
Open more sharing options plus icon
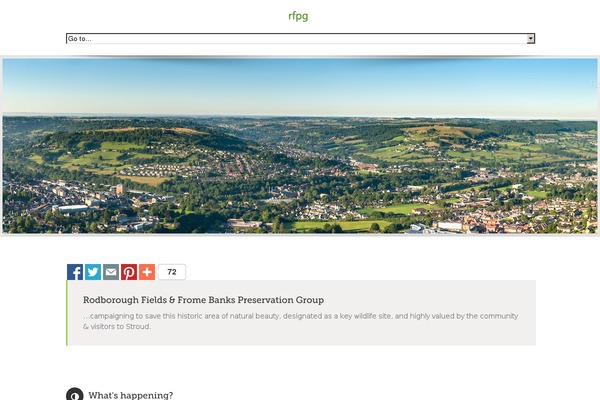pos(147,272)
